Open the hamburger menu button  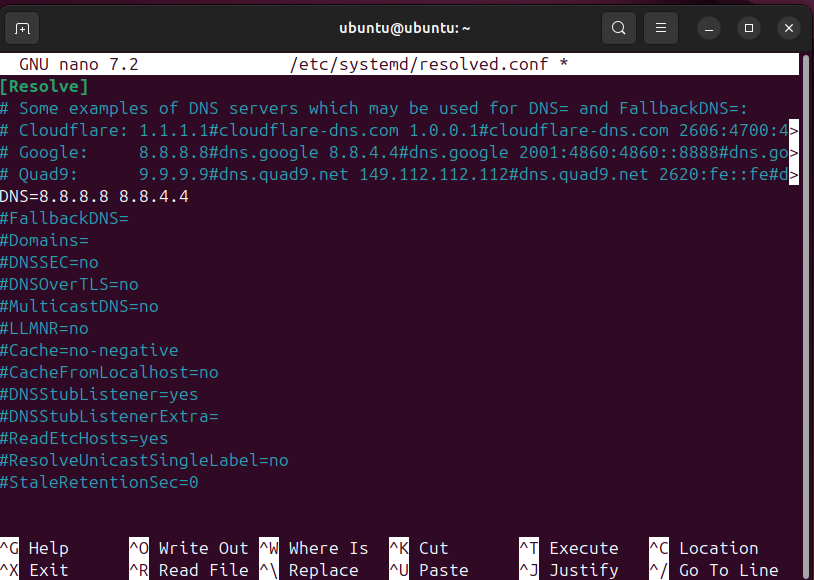(660, 27)
